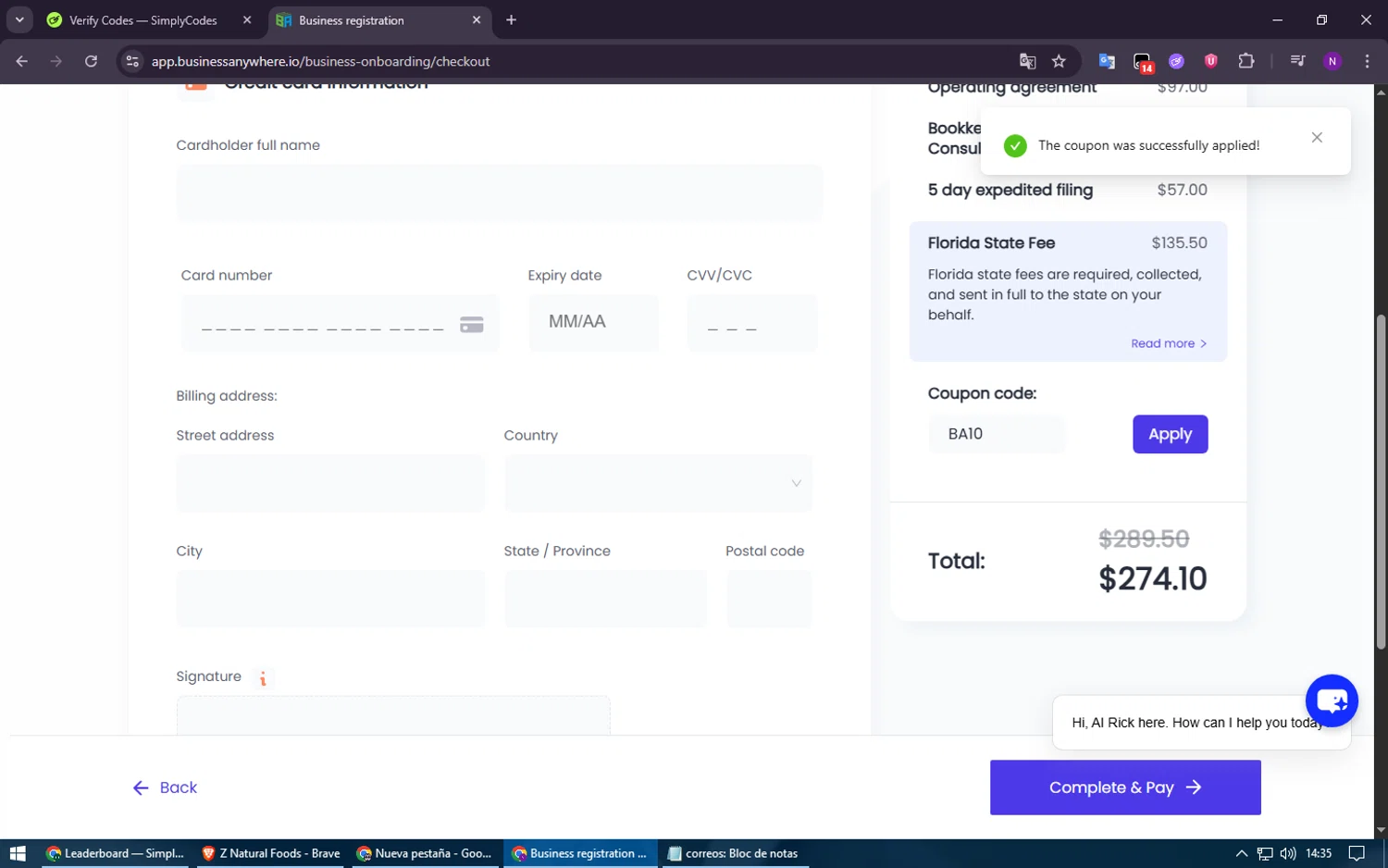Go back to previous page in browser

click(x=22, y=61)
